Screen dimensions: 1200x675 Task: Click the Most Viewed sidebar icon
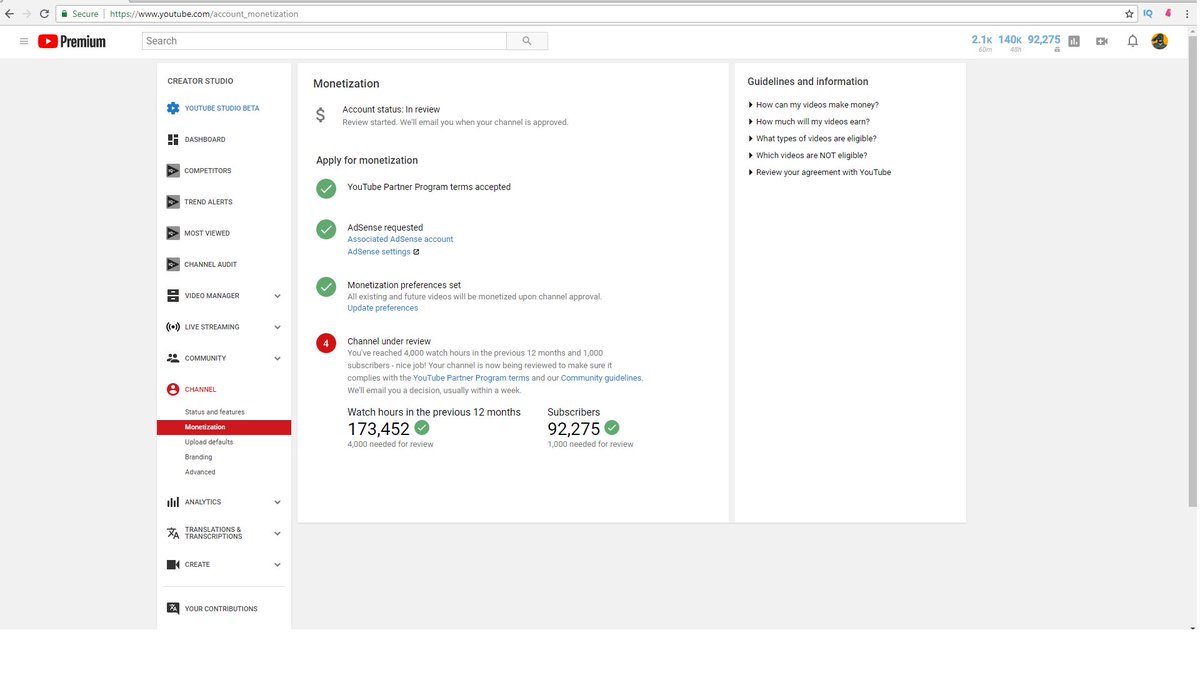(x=173, y=233)
